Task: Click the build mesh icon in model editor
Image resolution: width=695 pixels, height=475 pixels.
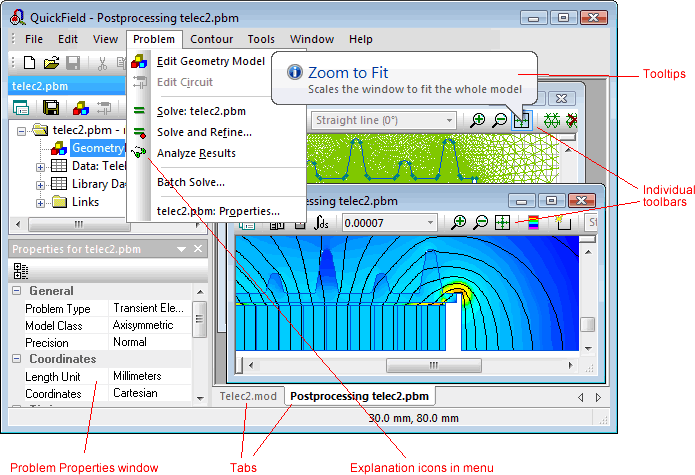Action: [552, 120]
